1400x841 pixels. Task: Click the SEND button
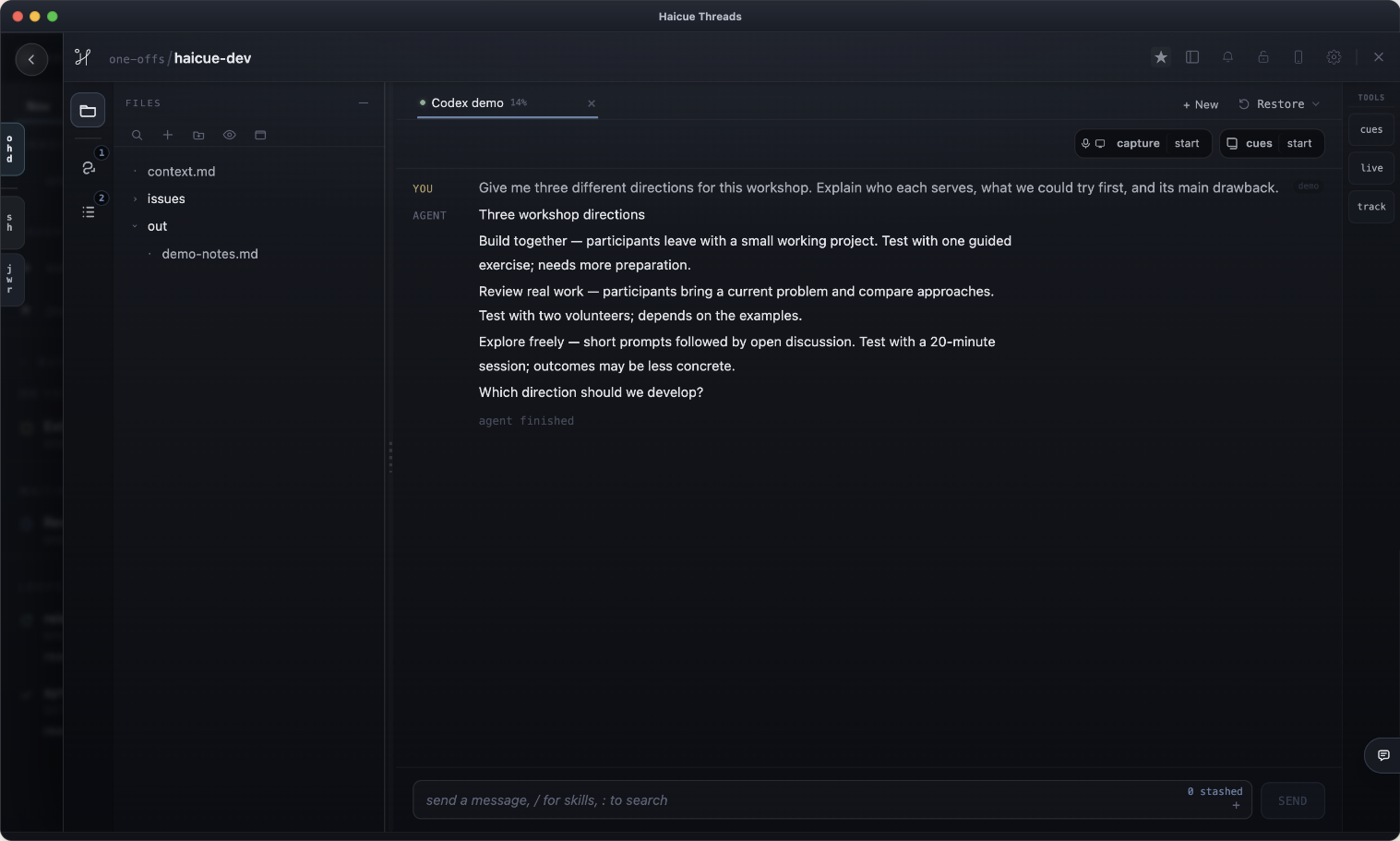tap(1292, 800)
